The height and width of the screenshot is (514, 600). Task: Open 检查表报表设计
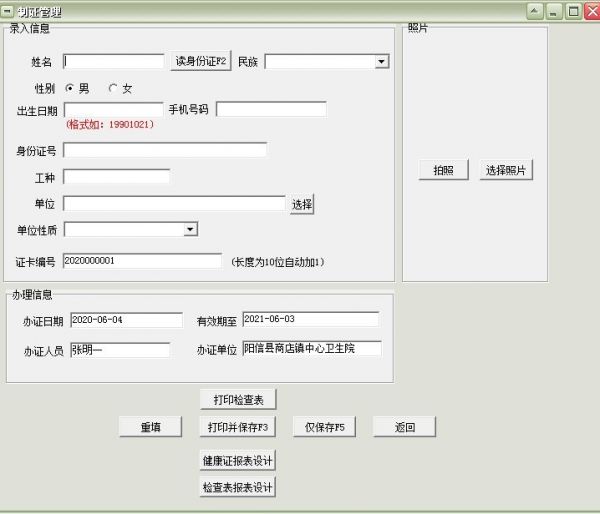(x=238, y=487)
